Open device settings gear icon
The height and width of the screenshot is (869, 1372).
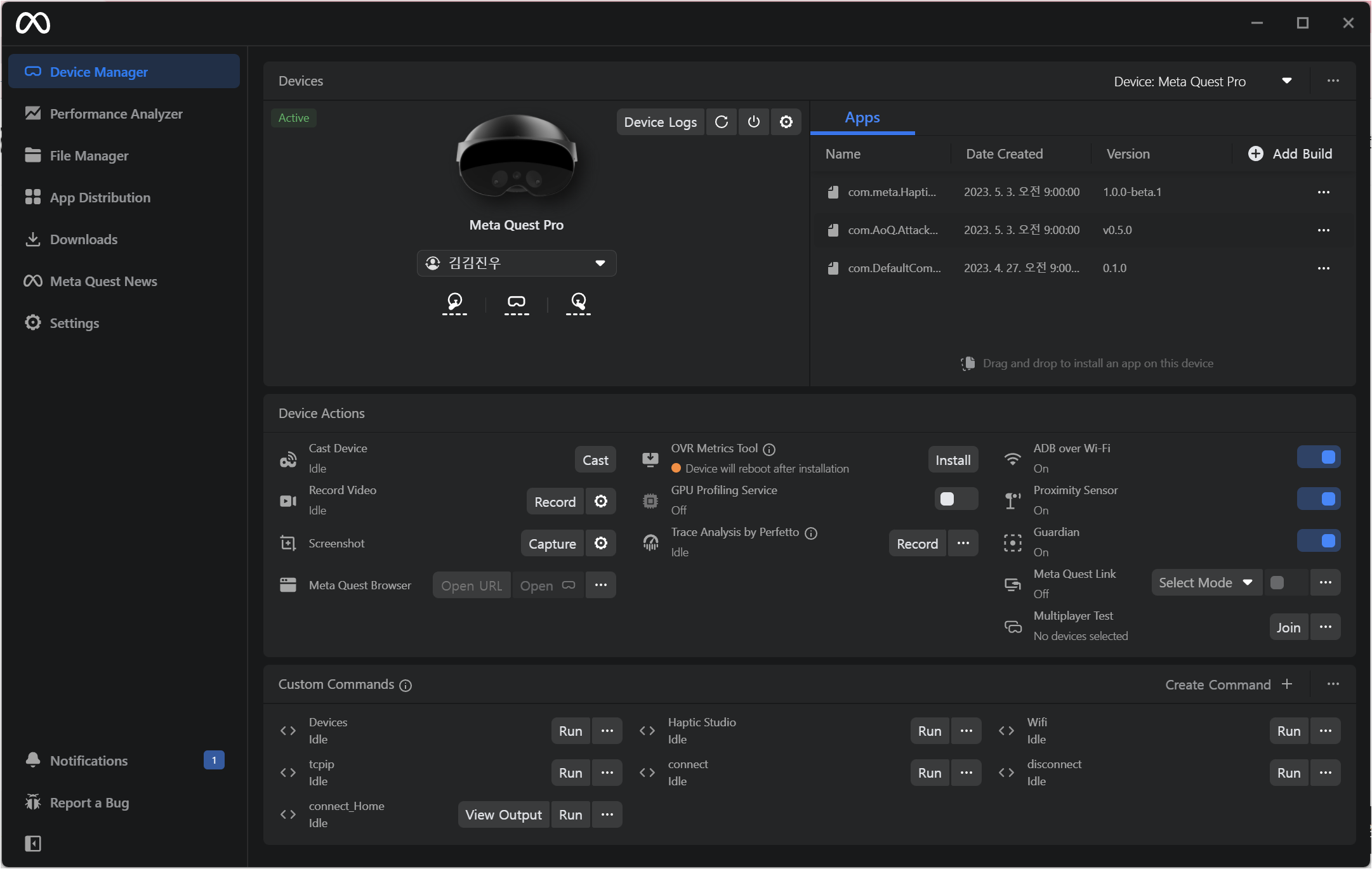coord(786,122)
